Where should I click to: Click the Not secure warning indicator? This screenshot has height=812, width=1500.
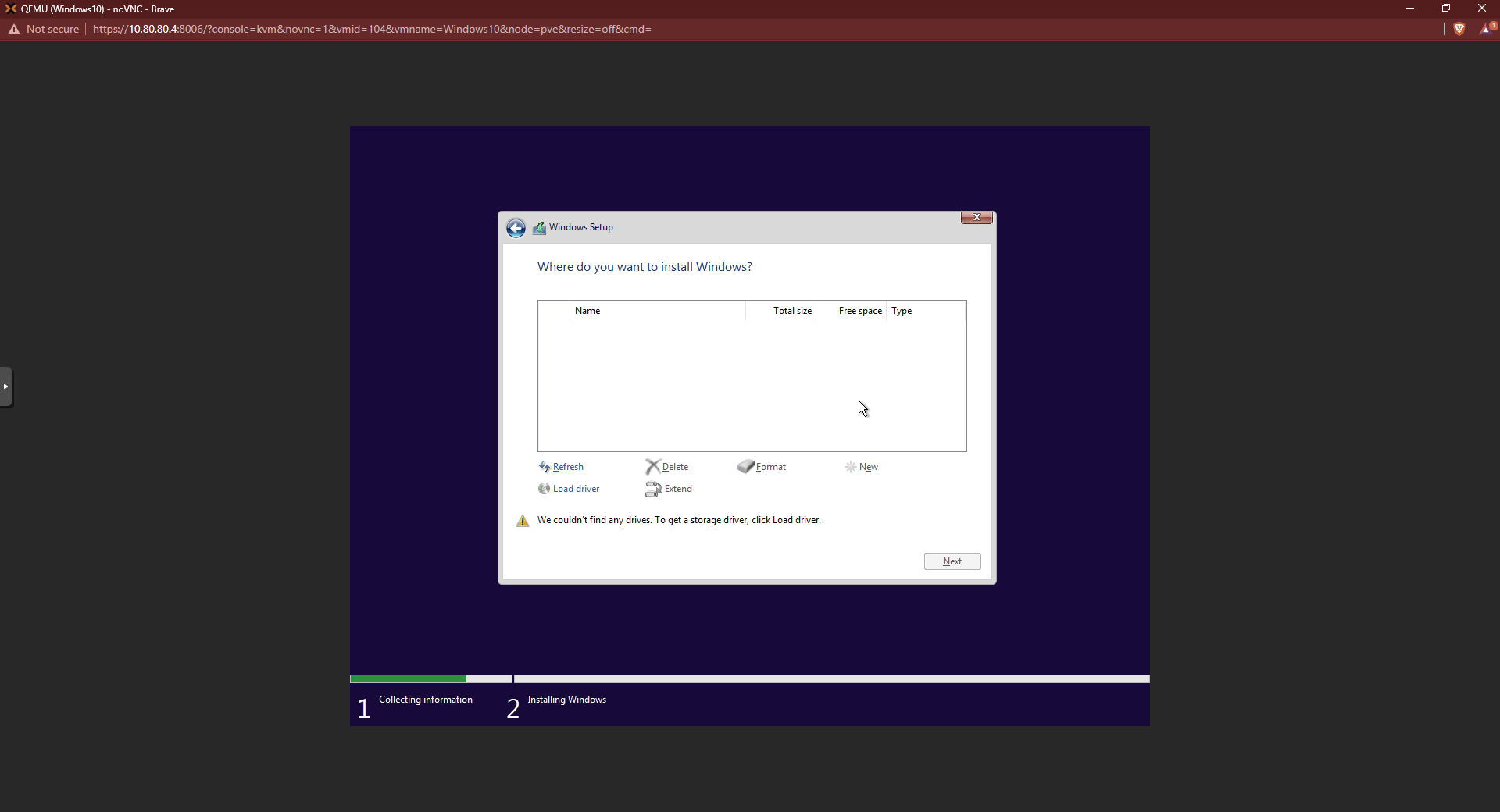[x=45, y=29]
